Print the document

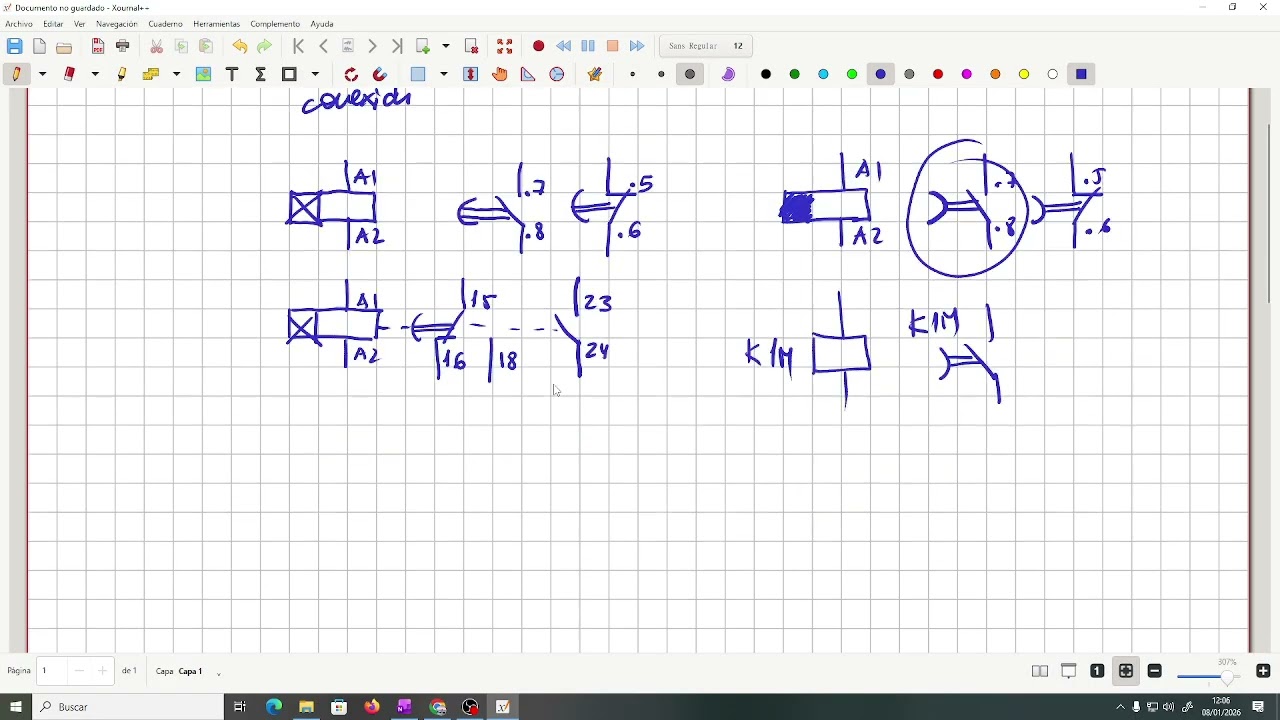click(123, 47)
